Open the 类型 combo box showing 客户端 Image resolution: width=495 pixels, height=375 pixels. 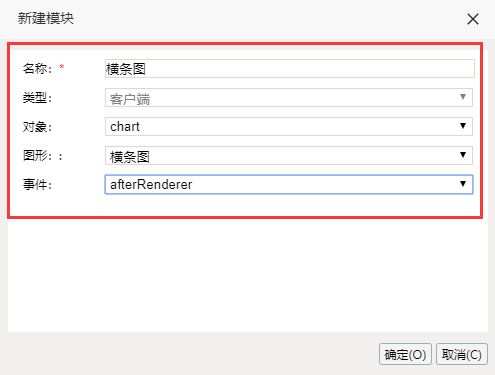coord(289,98)
